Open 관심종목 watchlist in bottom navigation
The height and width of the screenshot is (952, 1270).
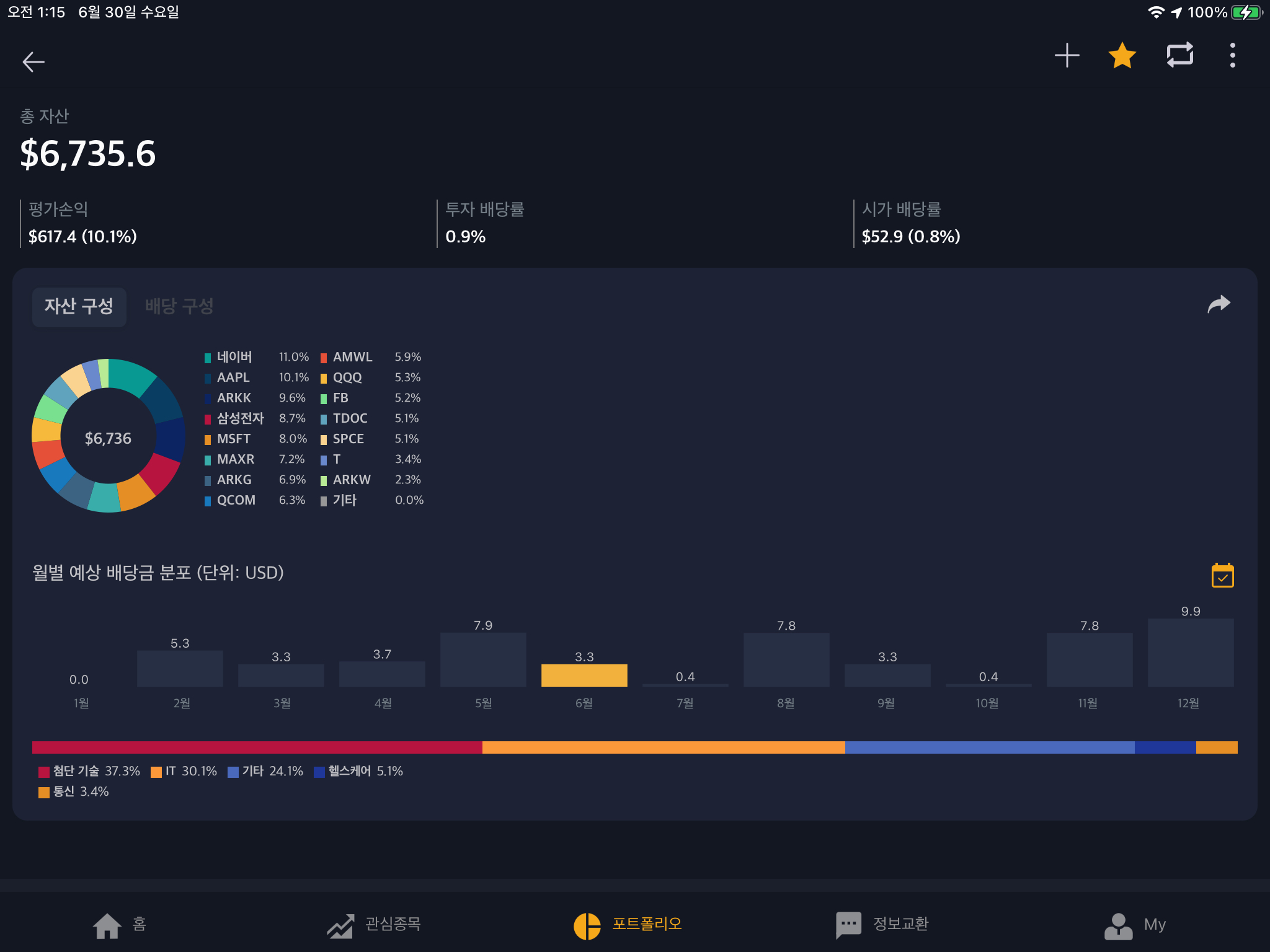pos(374,925)
